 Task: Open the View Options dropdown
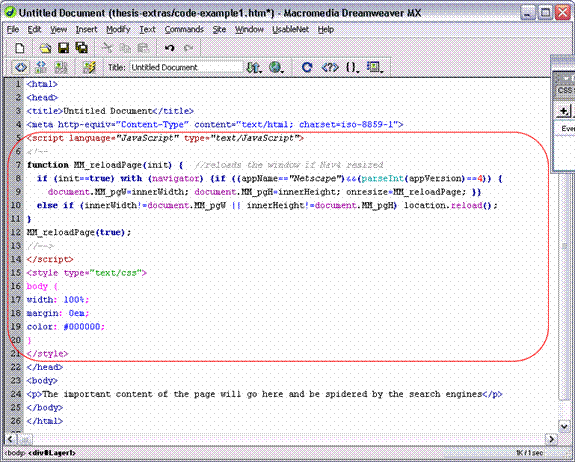pos(374,67)
